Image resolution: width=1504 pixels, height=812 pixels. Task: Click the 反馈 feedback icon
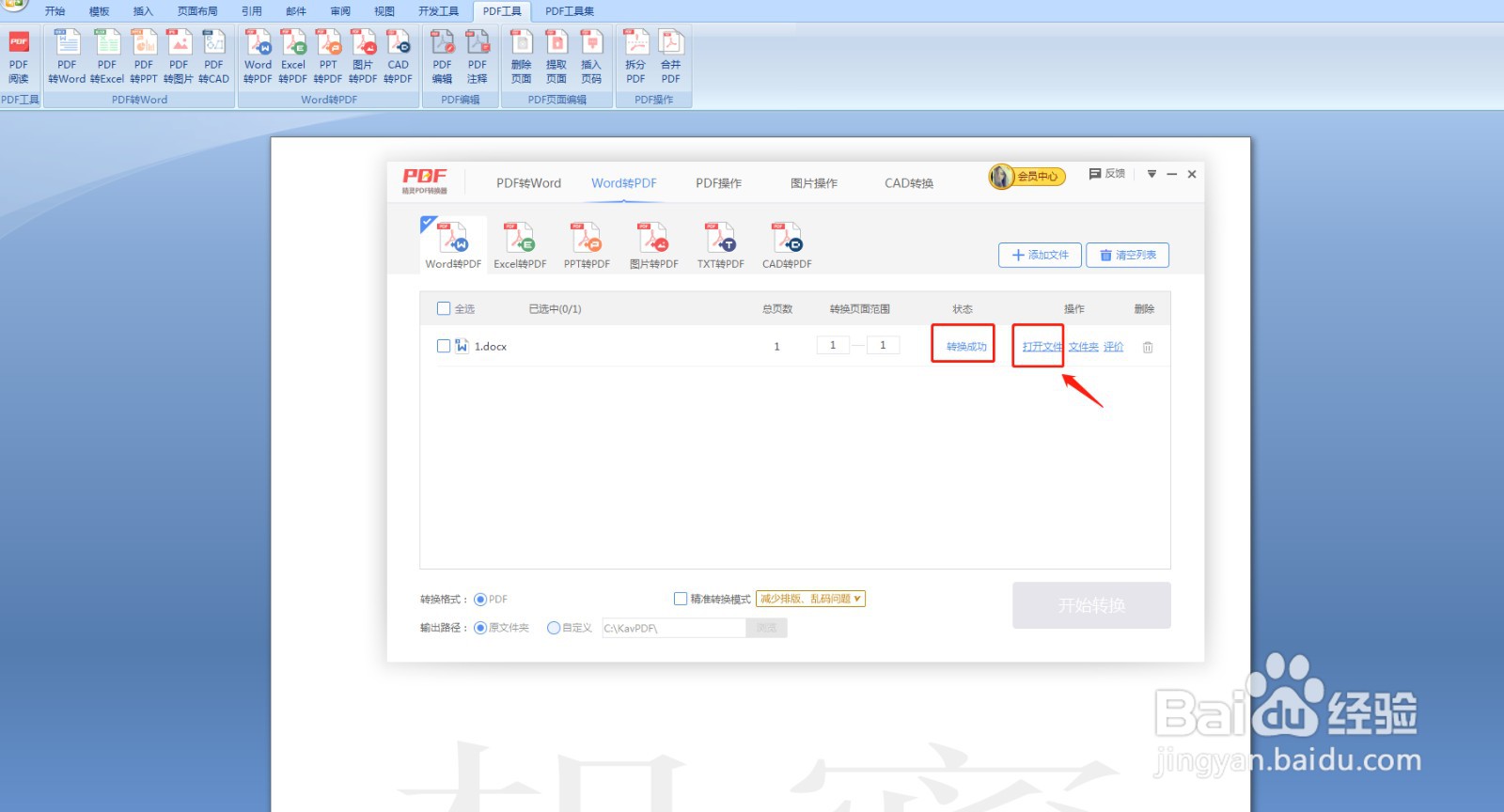coord(1107,174)
